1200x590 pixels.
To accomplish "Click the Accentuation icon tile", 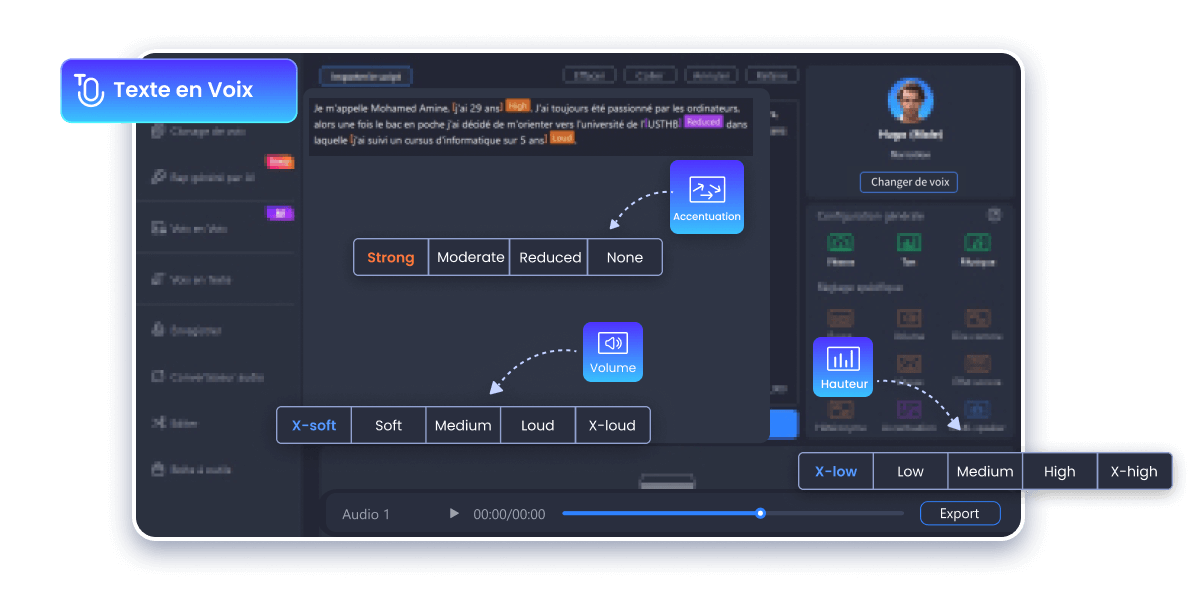I will click(706, 196).
